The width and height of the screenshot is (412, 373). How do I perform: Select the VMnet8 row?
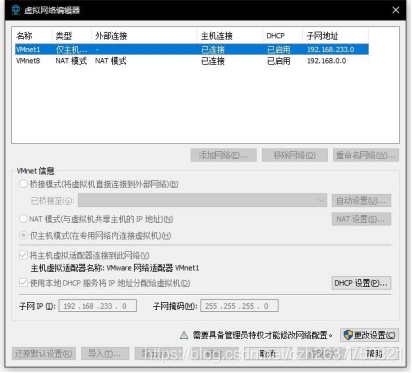[192, 61]
